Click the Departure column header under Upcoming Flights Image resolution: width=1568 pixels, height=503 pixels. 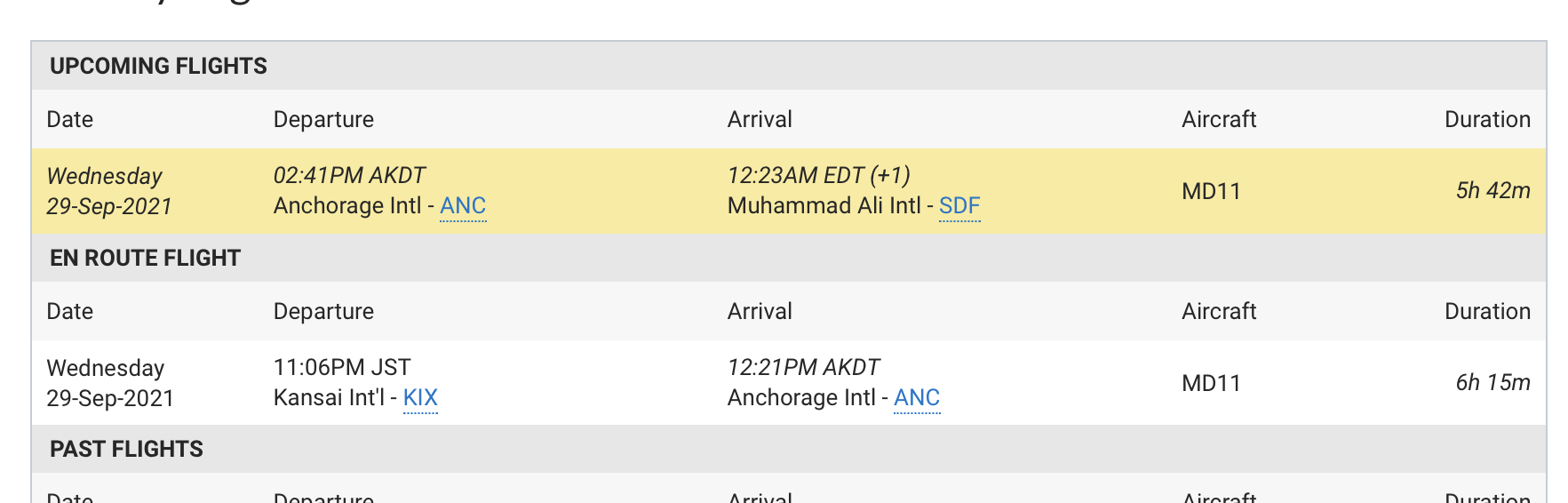[323, 120]
